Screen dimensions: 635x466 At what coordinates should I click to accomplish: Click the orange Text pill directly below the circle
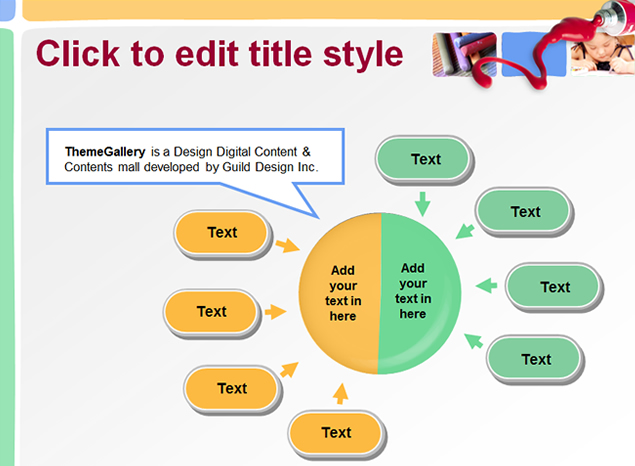click(336, 433)
